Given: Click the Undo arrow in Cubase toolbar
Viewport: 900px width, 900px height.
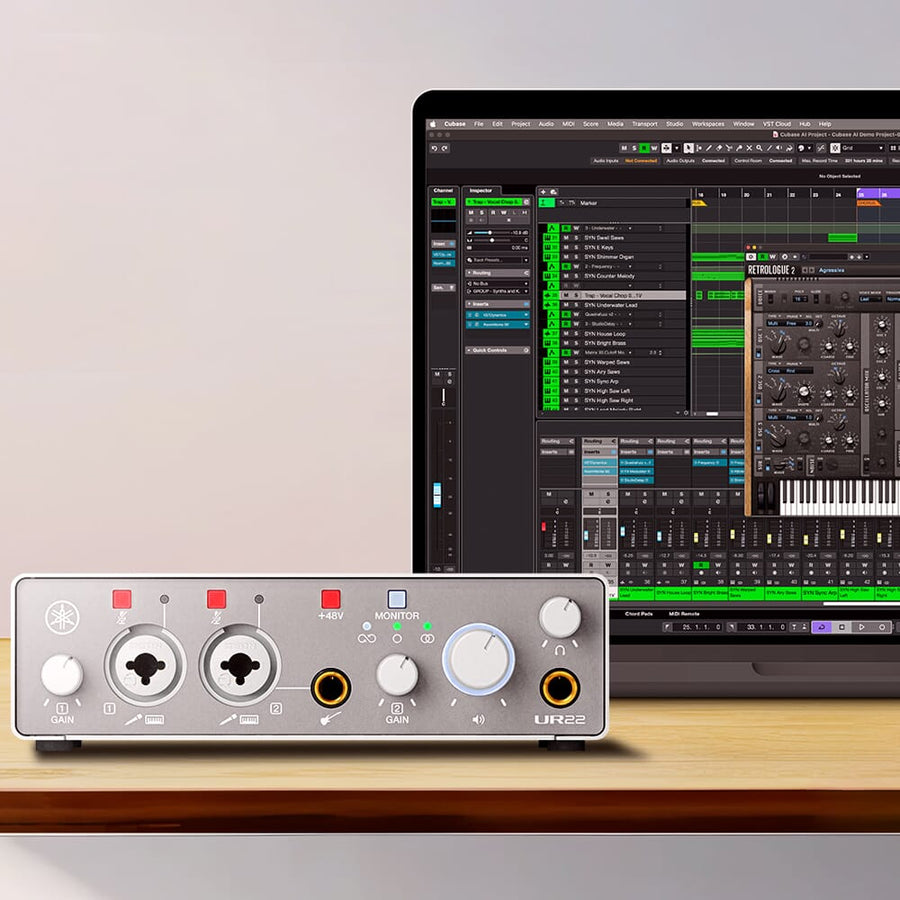Looking at the screenshot, I should pyautogui.click(x=435, y=148).
